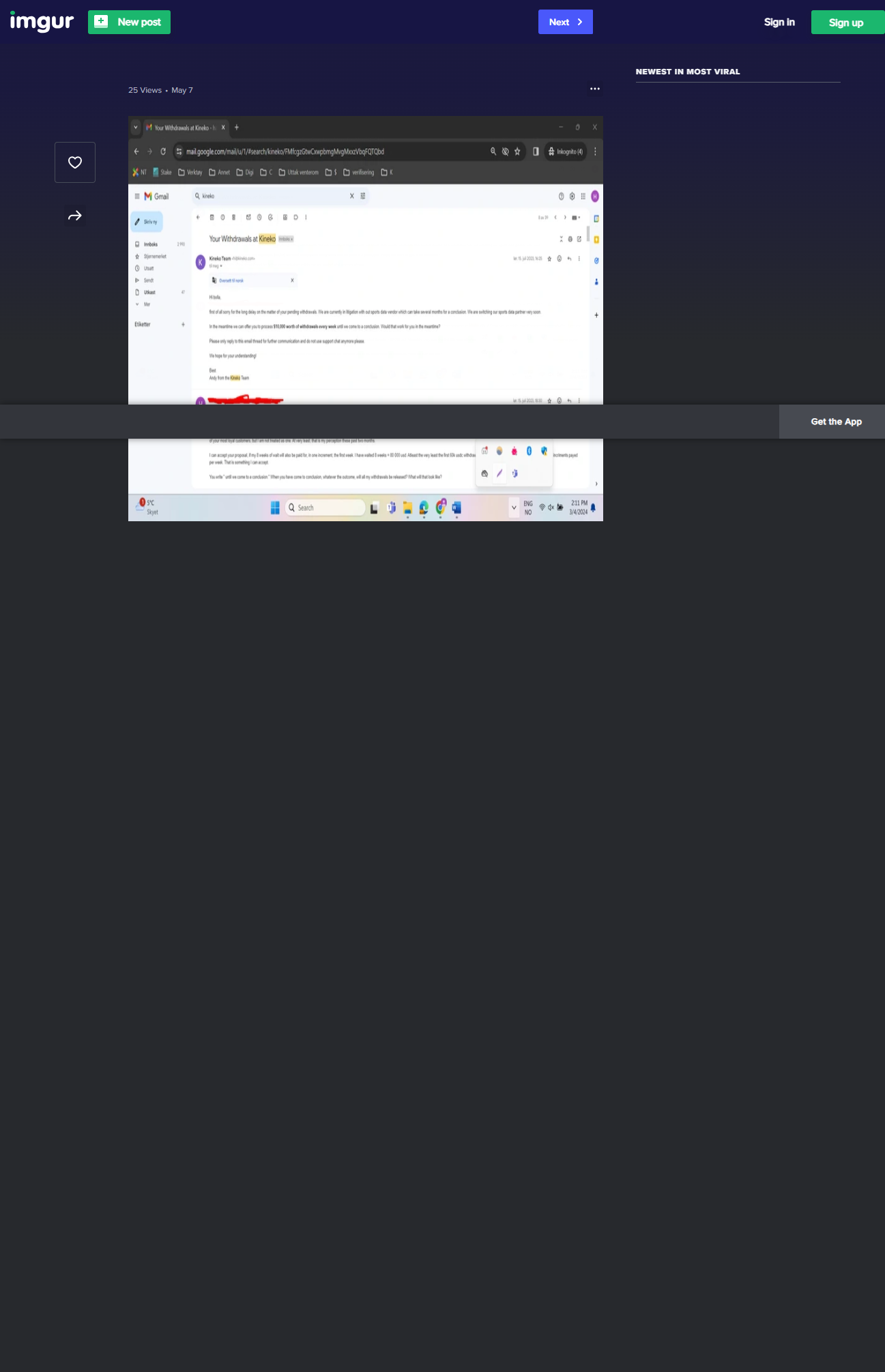This screenshot has width=885, height=1372.
Task: Click the Newest in Most Viral heading
Action: tap(687, 72)
